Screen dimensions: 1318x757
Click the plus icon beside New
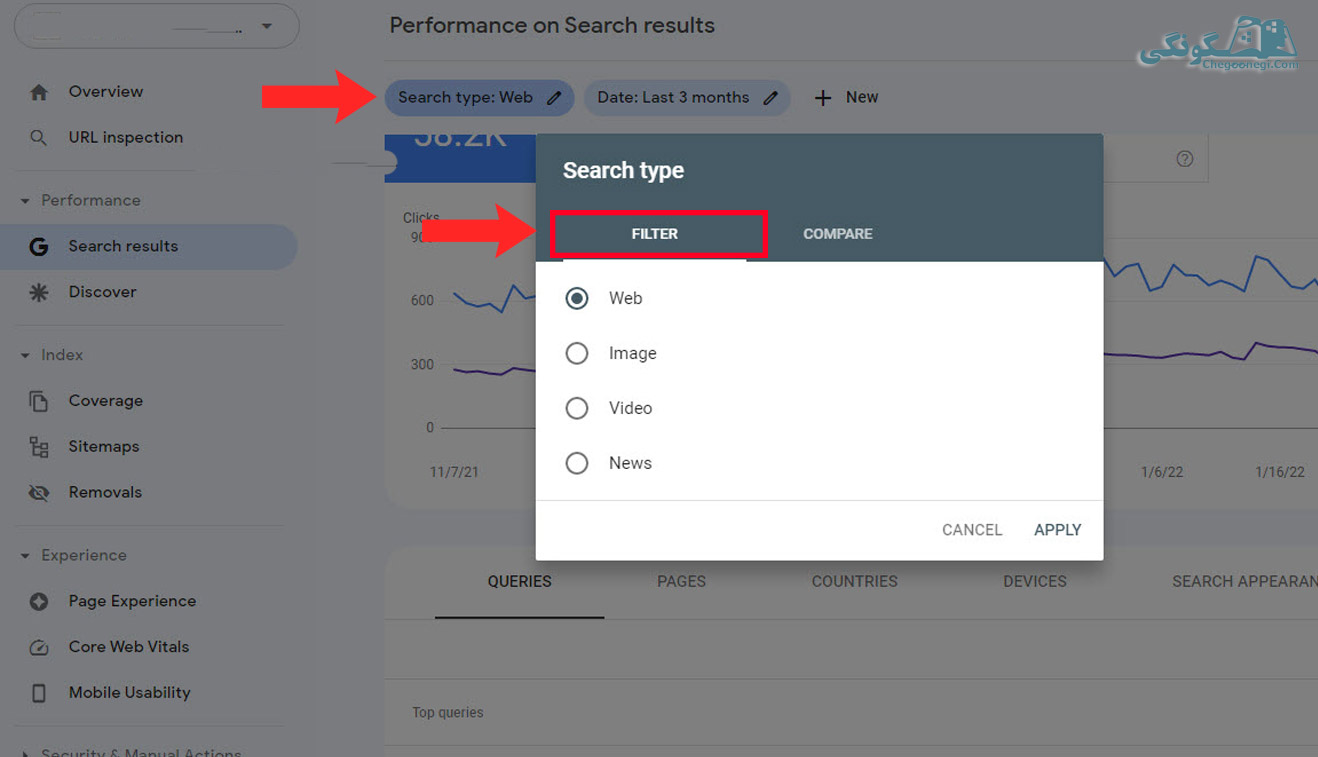pos(823,98)
